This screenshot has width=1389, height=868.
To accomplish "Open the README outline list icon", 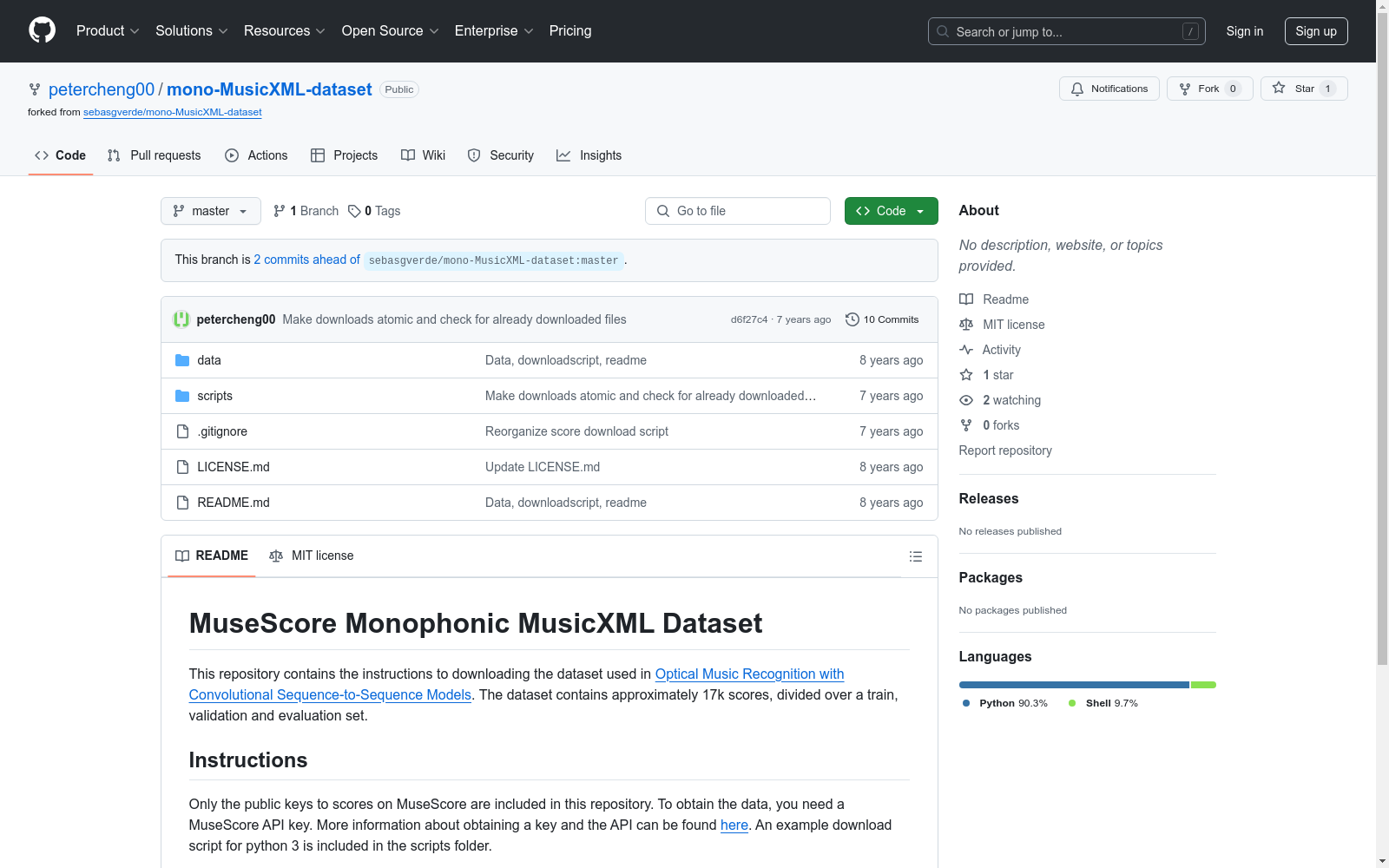I will [915, 556].
